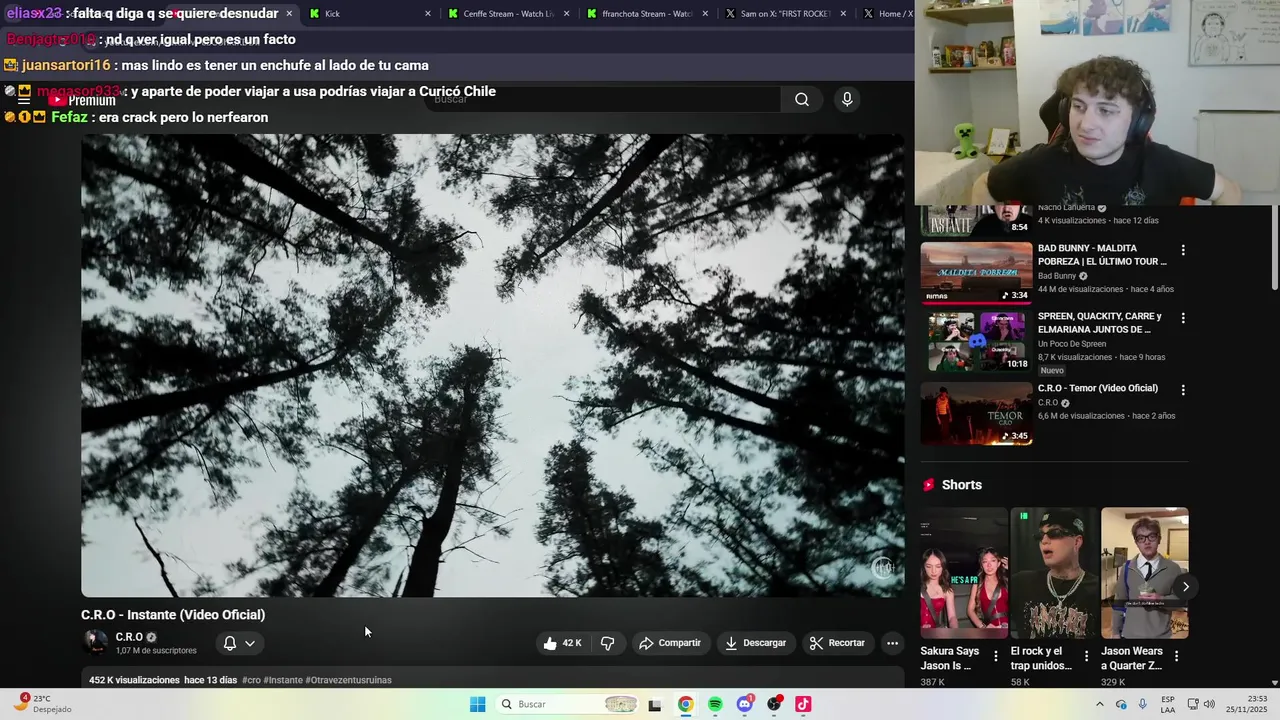The height and width of the screenshot is (720, 1280).
Task: Click the YouTube search magnifier icon
Action: 802,99
